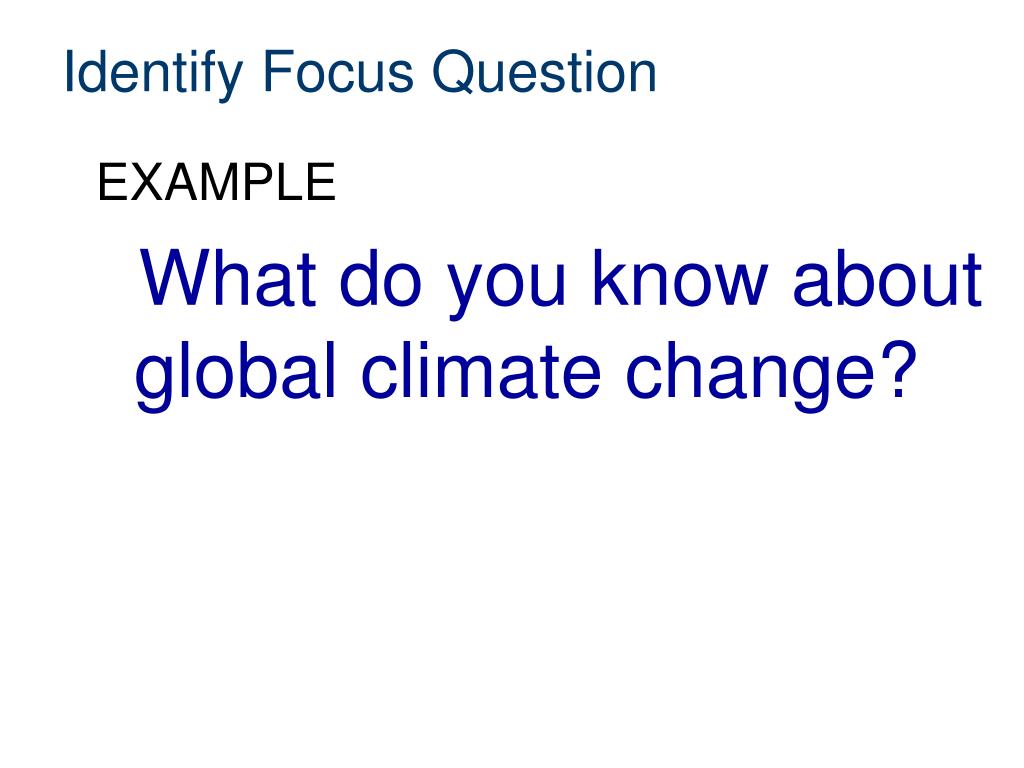Click the word "change" in the question
1024x768 pixels.
[x=750, y=376]
